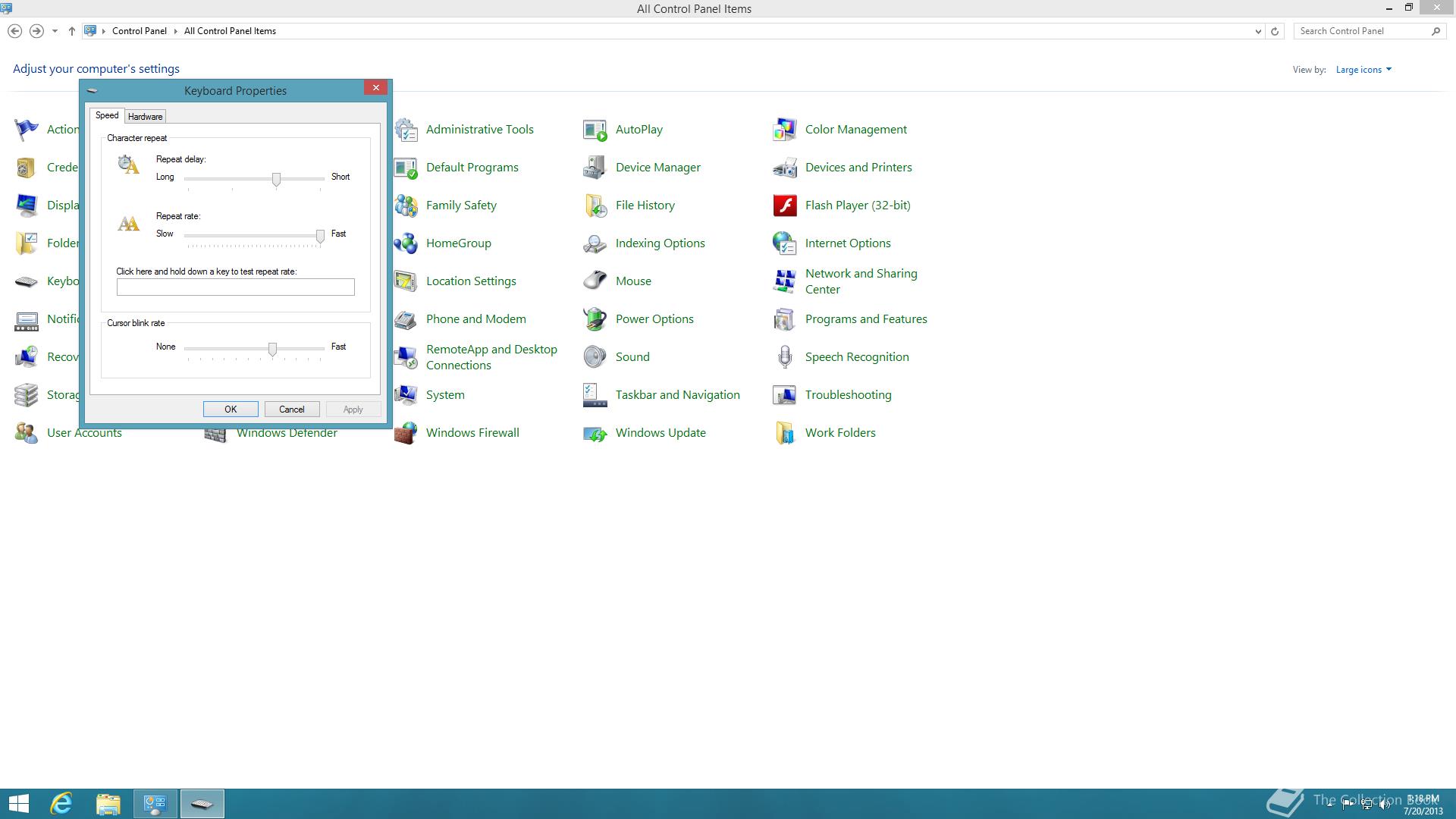Open the User Accounts icon
The image size is (1456, 819).
(x=27, y=433)
